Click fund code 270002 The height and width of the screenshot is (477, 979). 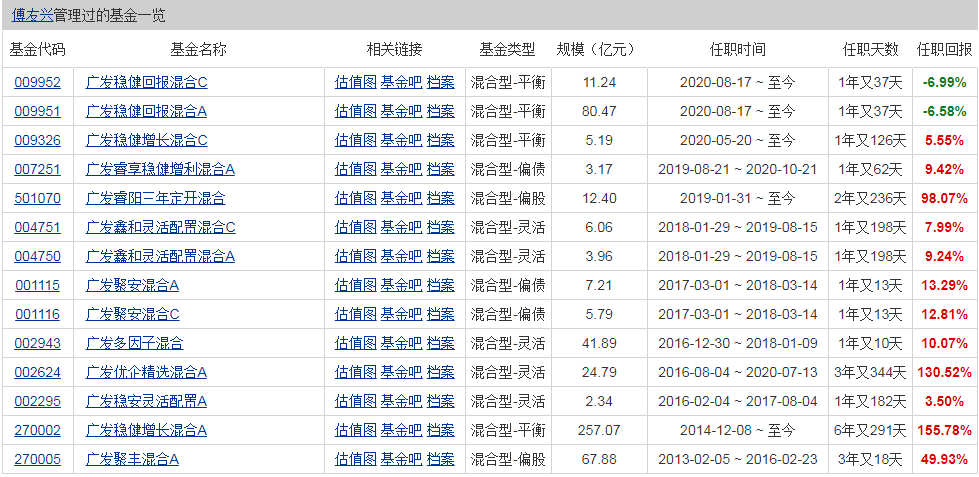(x=37, y=430)
